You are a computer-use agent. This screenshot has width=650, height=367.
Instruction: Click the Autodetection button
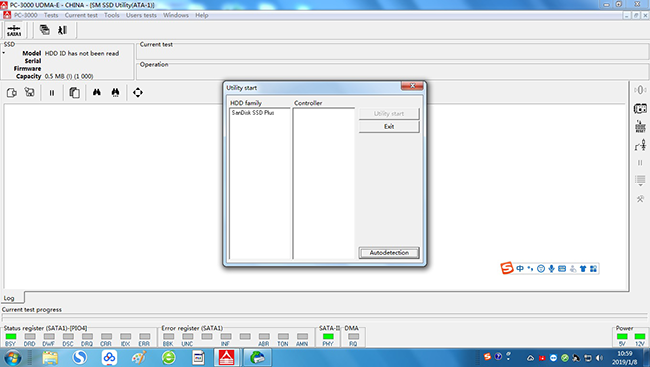coord(389,253)
